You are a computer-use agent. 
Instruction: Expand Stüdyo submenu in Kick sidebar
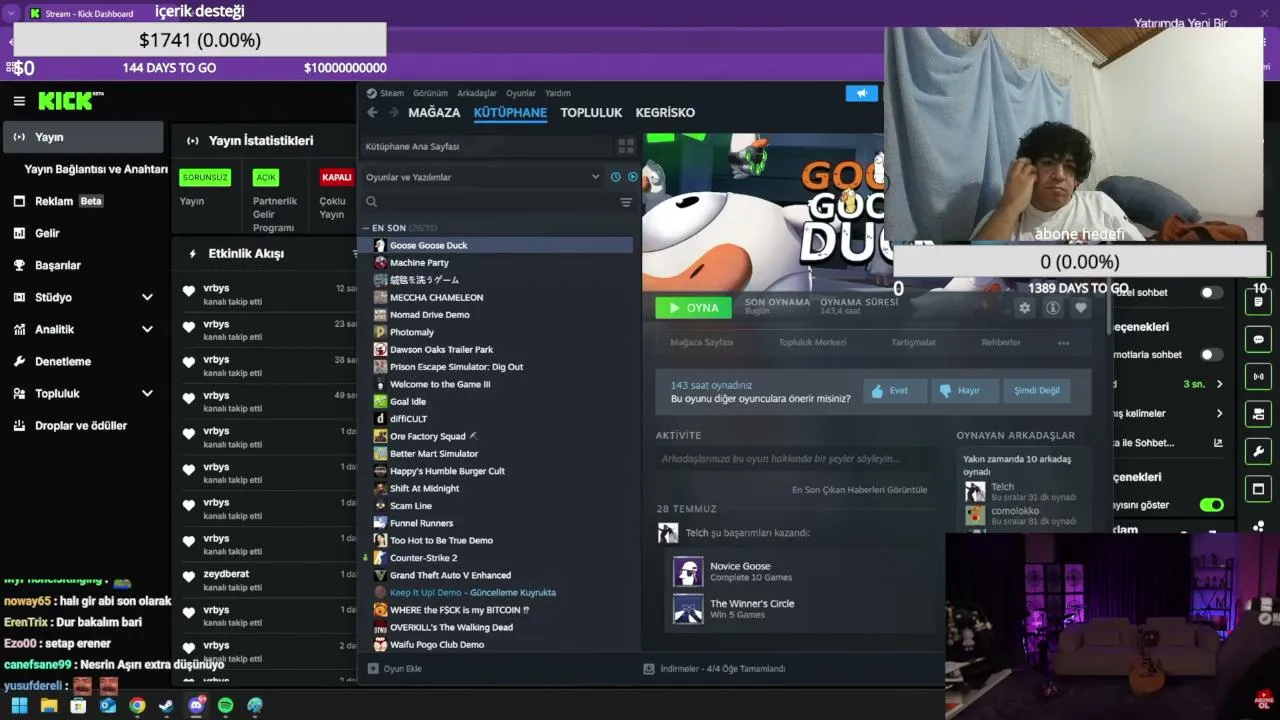(x=147, y=297)
